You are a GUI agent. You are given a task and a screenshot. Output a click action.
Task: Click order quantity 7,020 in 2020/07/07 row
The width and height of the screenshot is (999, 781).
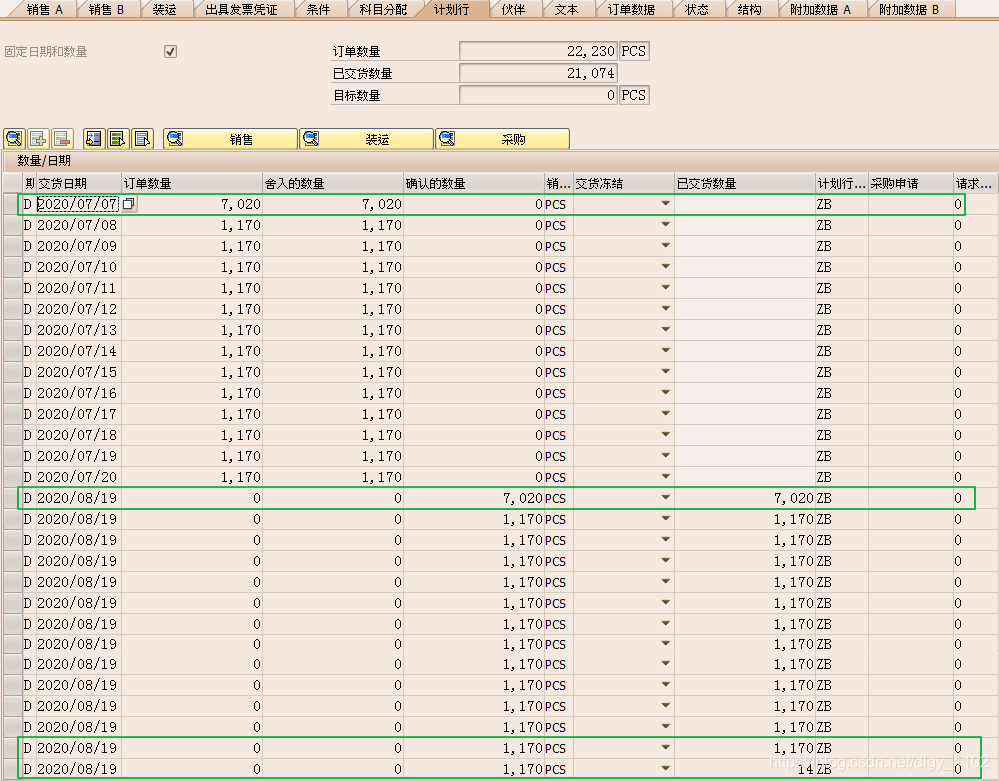192,204
